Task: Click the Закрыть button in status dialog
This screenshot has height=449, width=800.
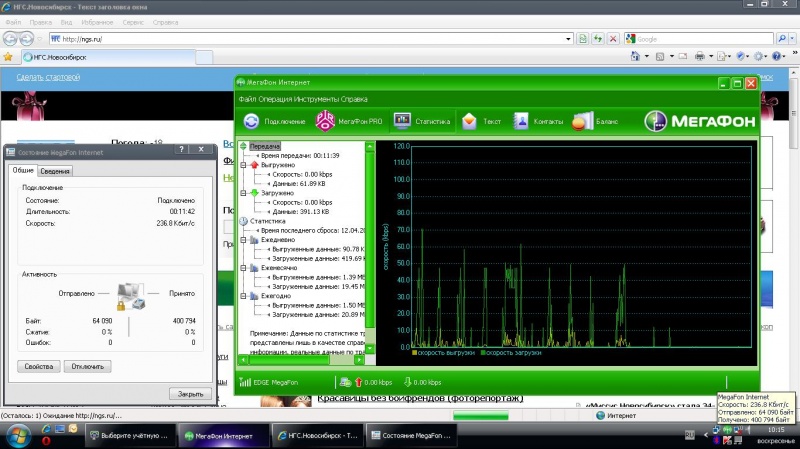Action: (190, 394)
